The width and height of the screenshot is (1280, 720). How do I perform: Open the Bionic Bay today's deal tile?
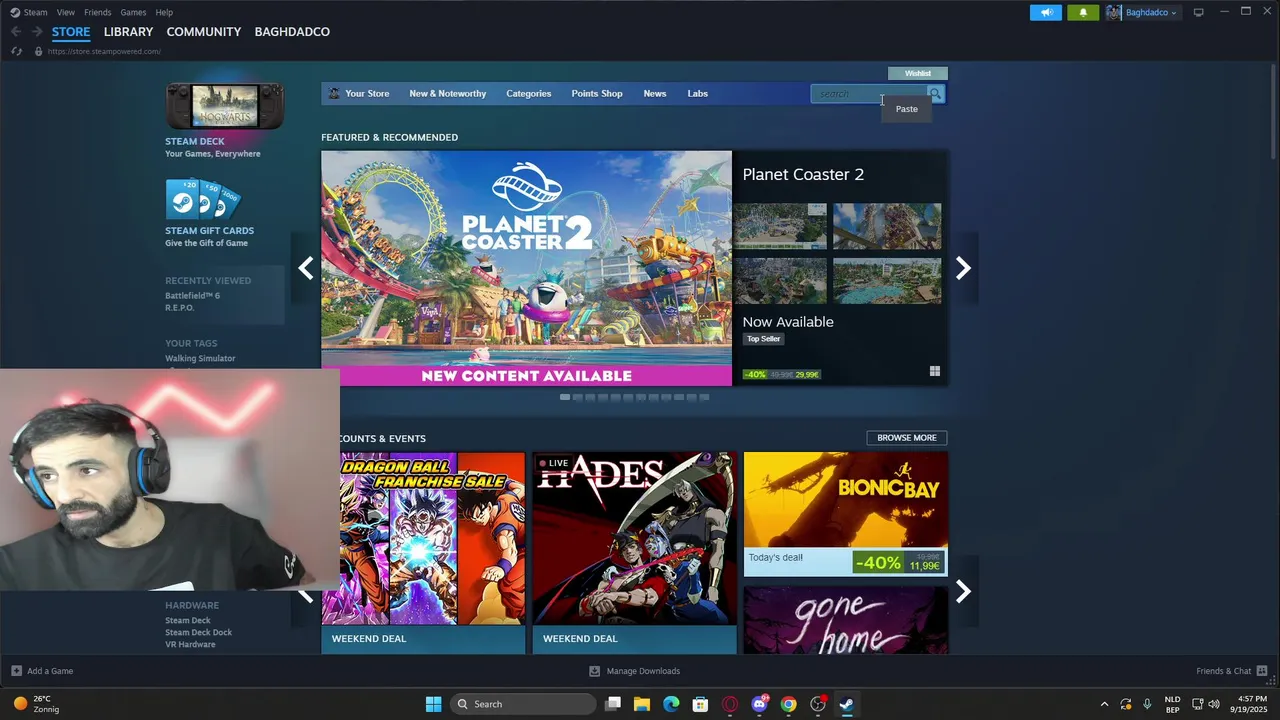(845, 514)
